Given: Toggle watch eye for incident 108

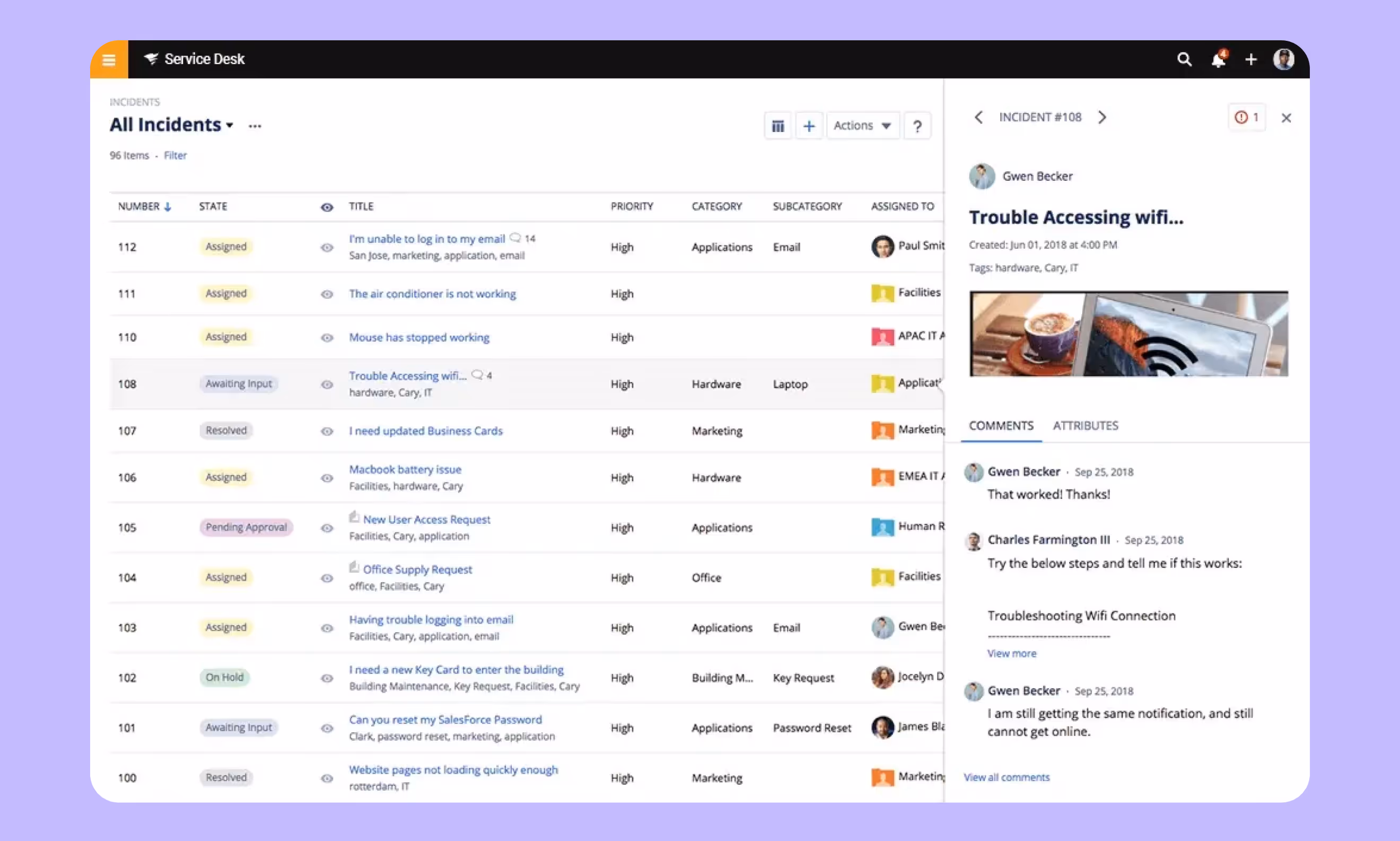Looking at the screenshot, I should click(x=327, y=385).
